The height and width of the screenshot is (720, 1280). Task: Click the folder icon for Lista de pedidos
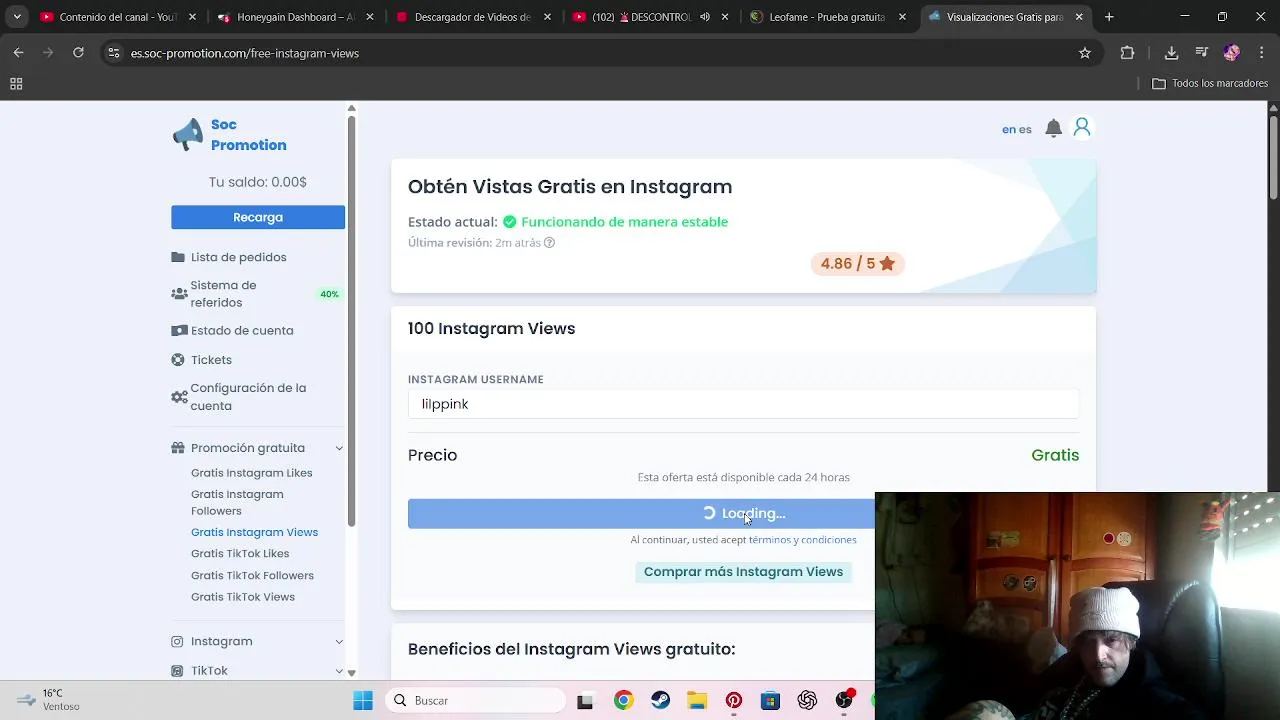[178, 257]
